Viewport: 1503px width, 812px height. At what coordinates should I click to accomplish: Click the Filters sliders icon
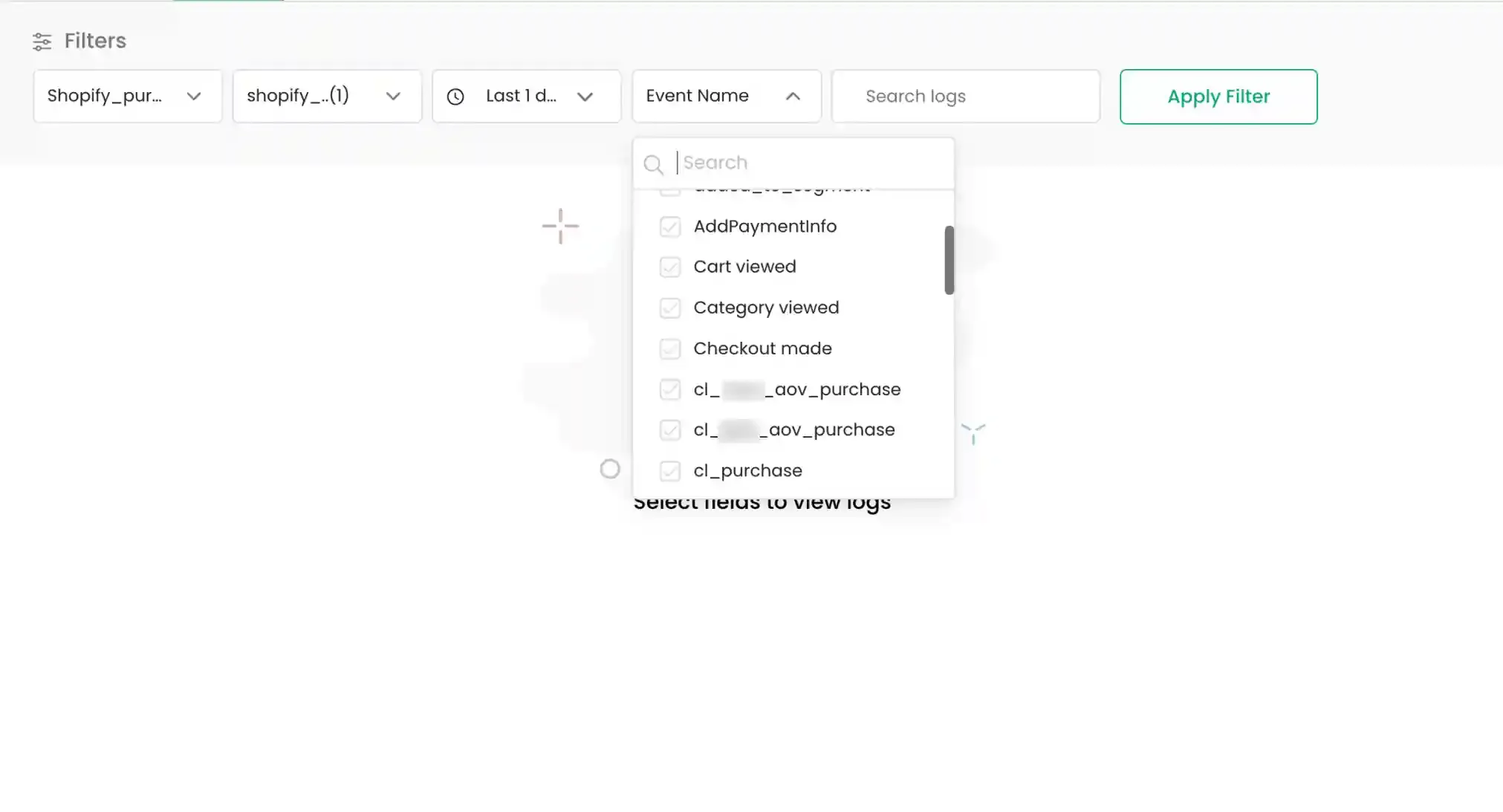coord(42,42)
